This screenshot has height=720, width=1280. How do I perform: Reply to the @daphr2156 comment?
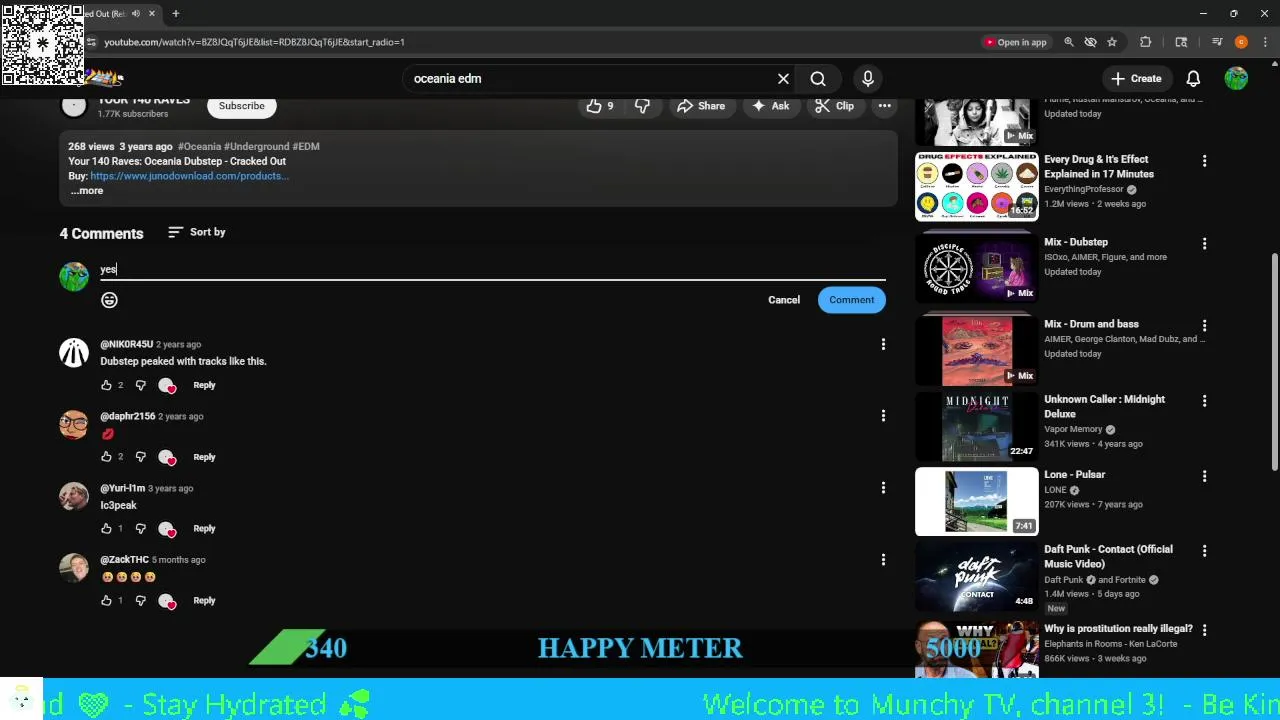tap(204, 457)
